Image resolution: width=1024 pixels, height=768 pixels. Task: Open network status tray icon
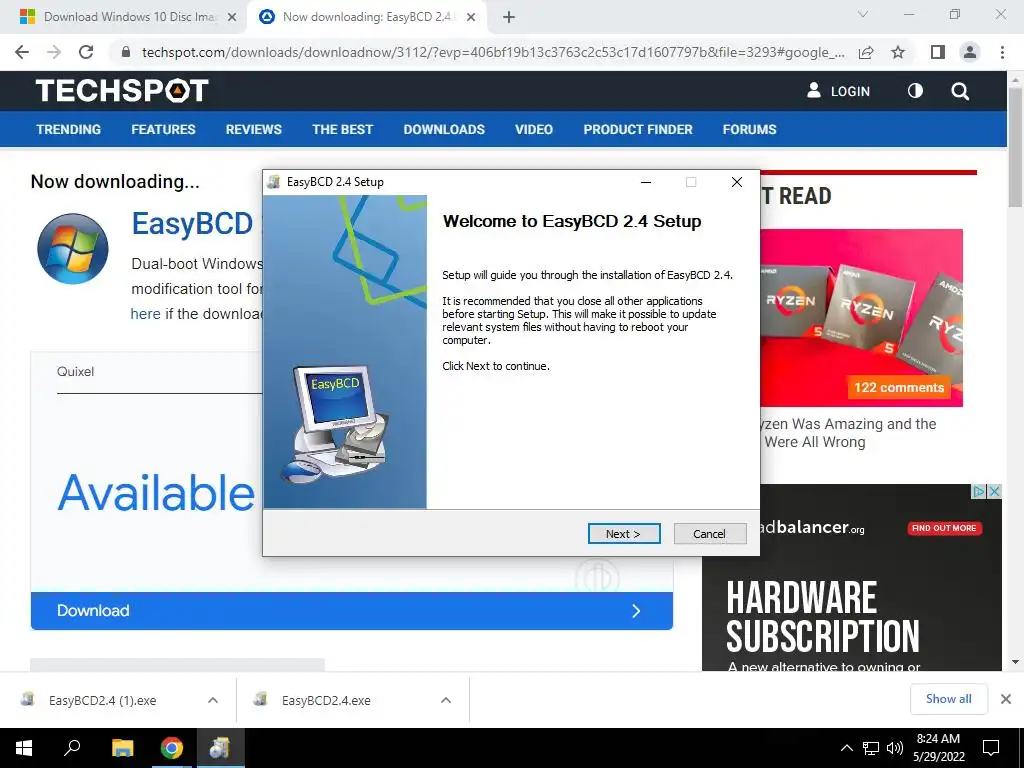871,748
